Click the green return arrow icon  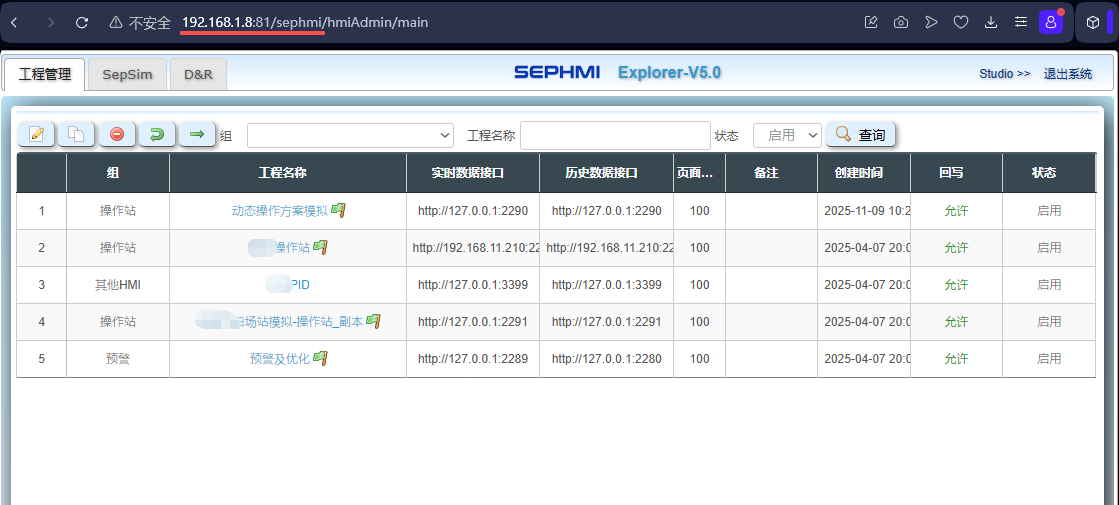coord(157,134)
